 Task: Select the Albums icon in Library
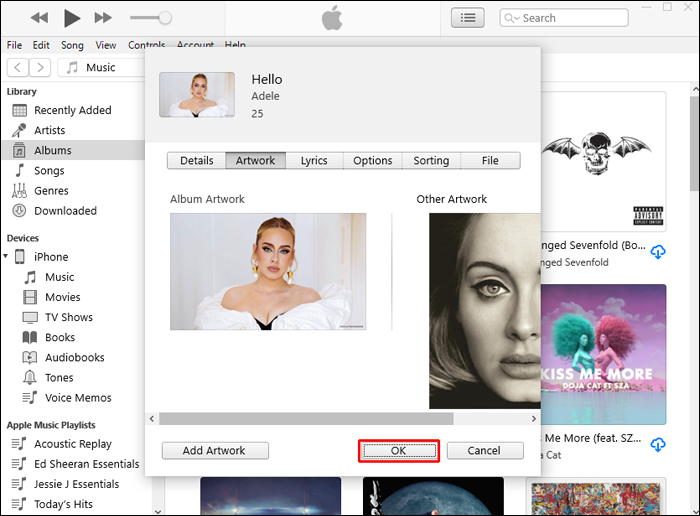19,150
